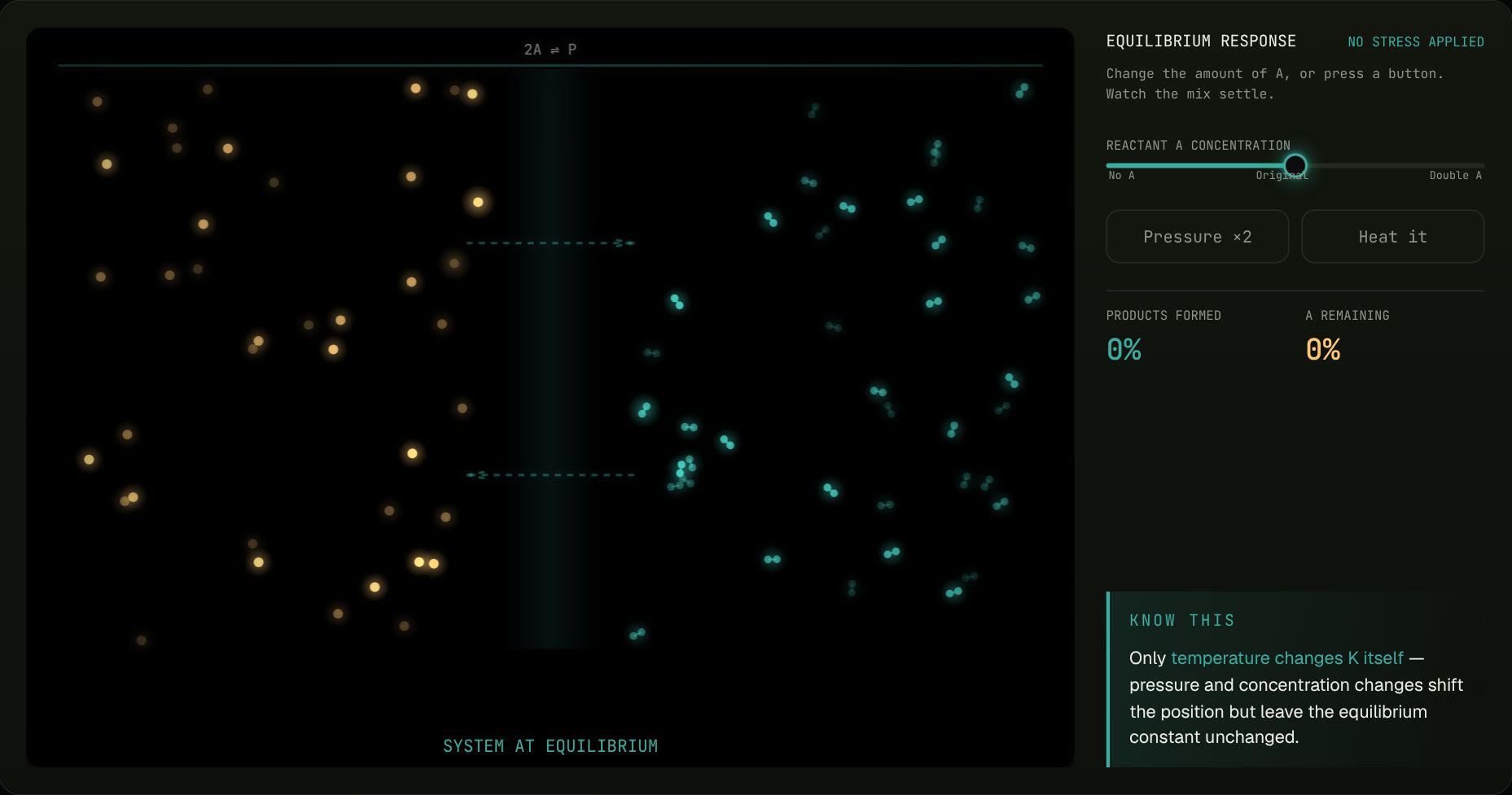Click the Products Formed 0% value
Image resolution: width=1512 pixels, height=795 pixels.
pyautogui.click(x=1124, y=350)
